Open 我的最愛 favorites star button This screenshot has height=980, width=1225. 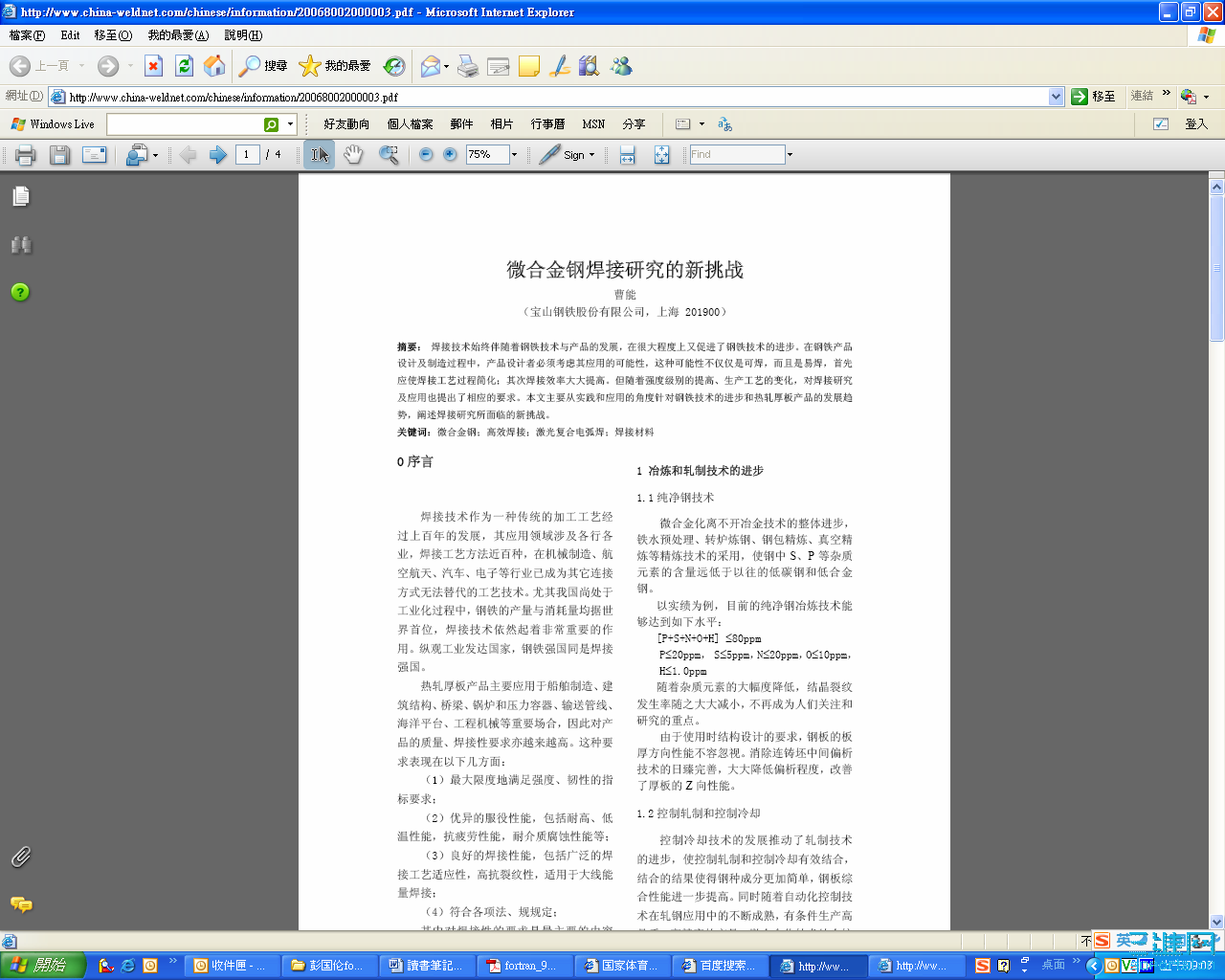335,66
